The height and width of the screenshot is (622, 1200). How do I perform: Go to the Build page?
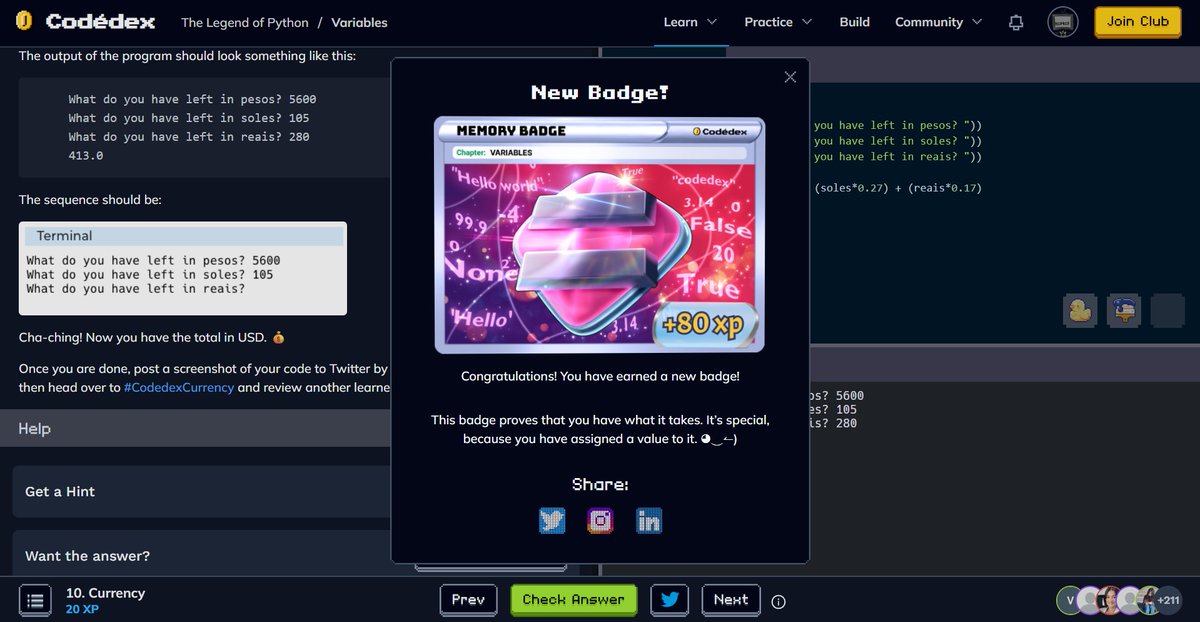tap(854, 22)
